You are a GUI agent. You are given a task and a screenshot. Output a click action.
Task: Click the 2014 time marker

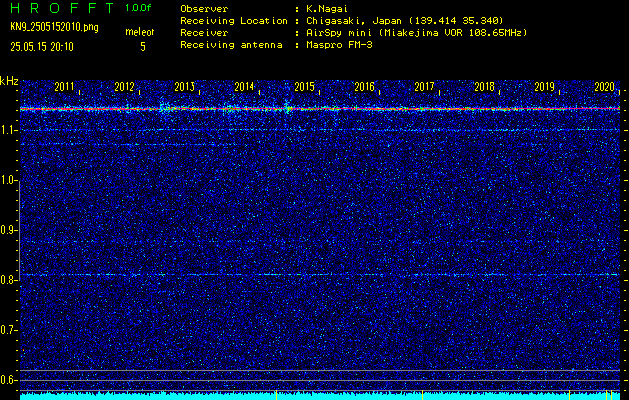[244, 87]
